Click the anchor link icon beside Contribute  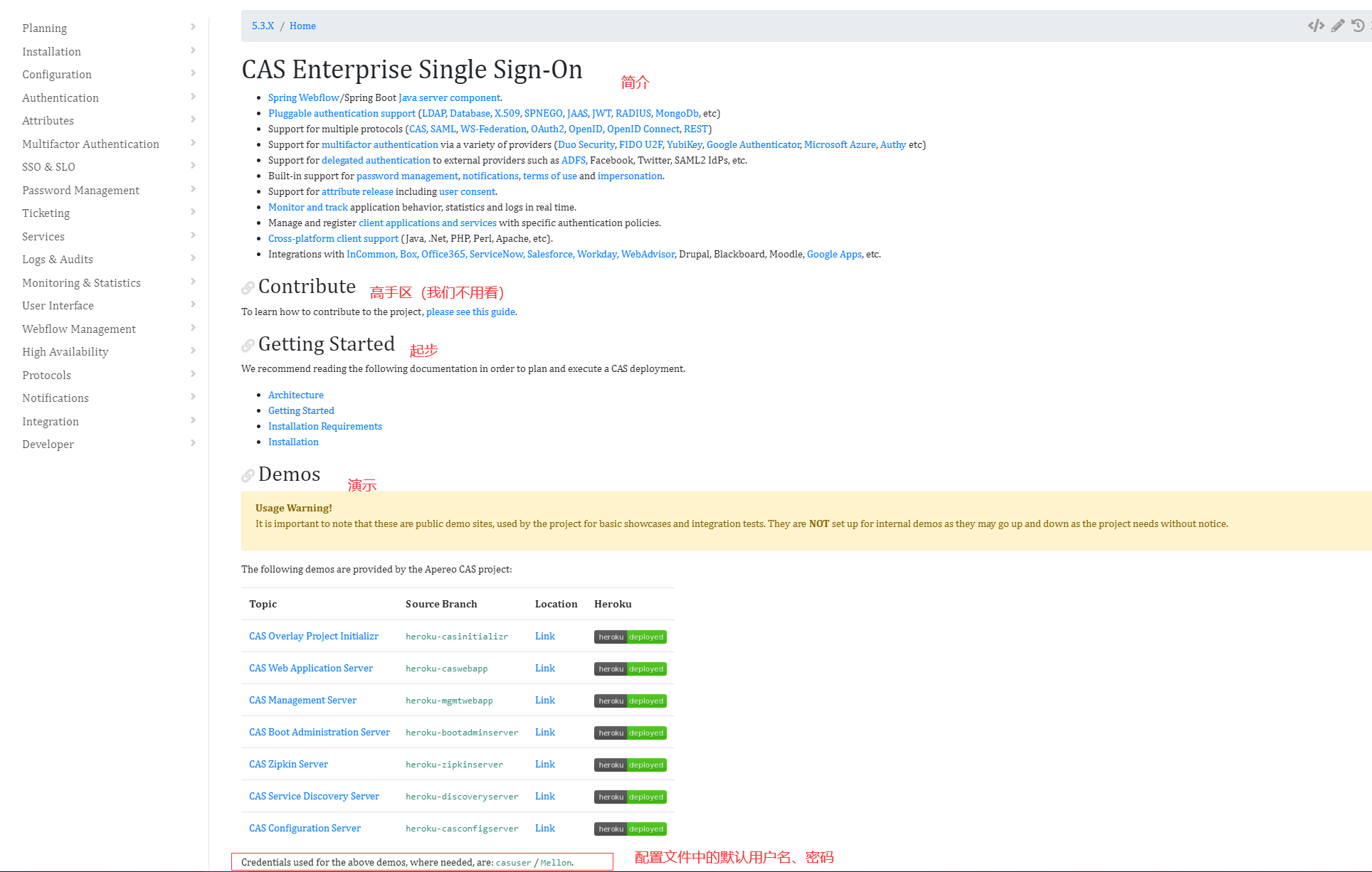(x=248, y=287)
